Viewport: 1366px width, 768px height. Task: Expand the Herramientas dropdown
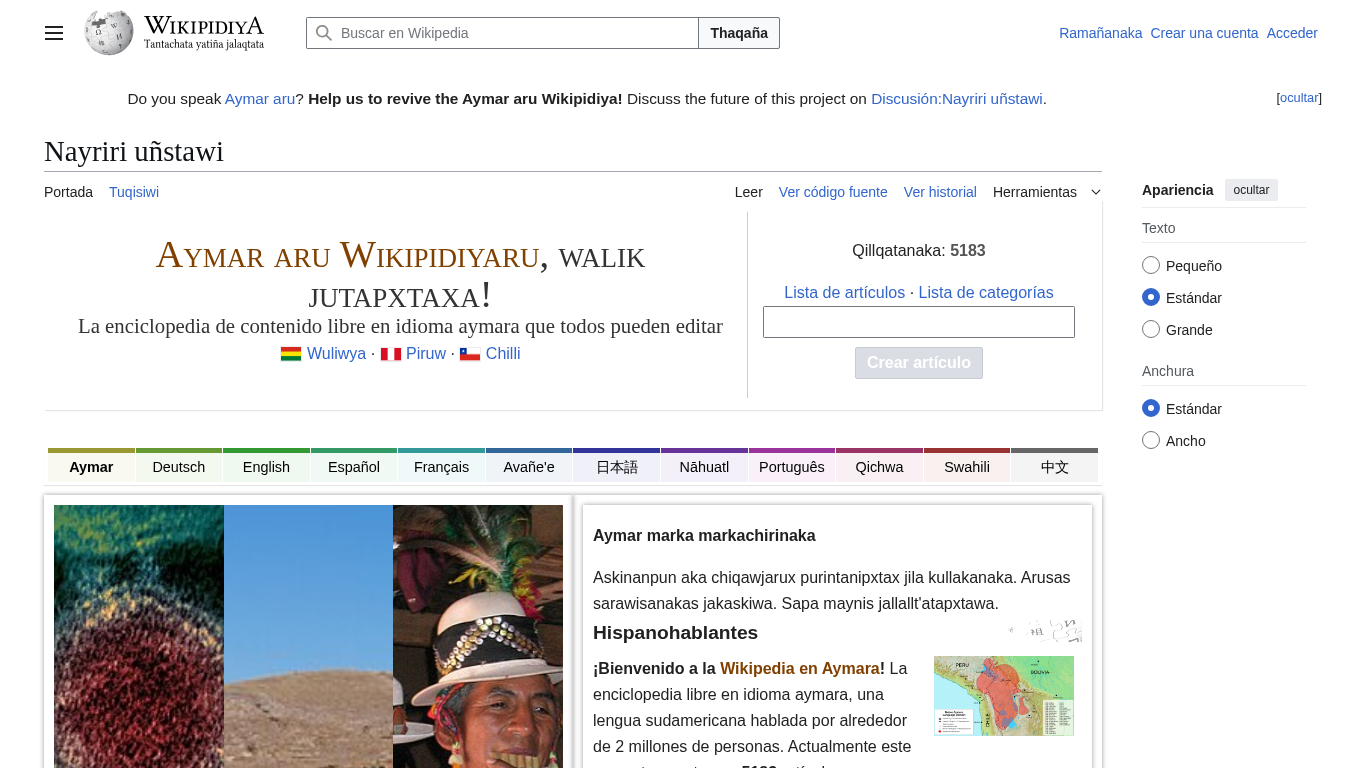tap(1047, 192)
